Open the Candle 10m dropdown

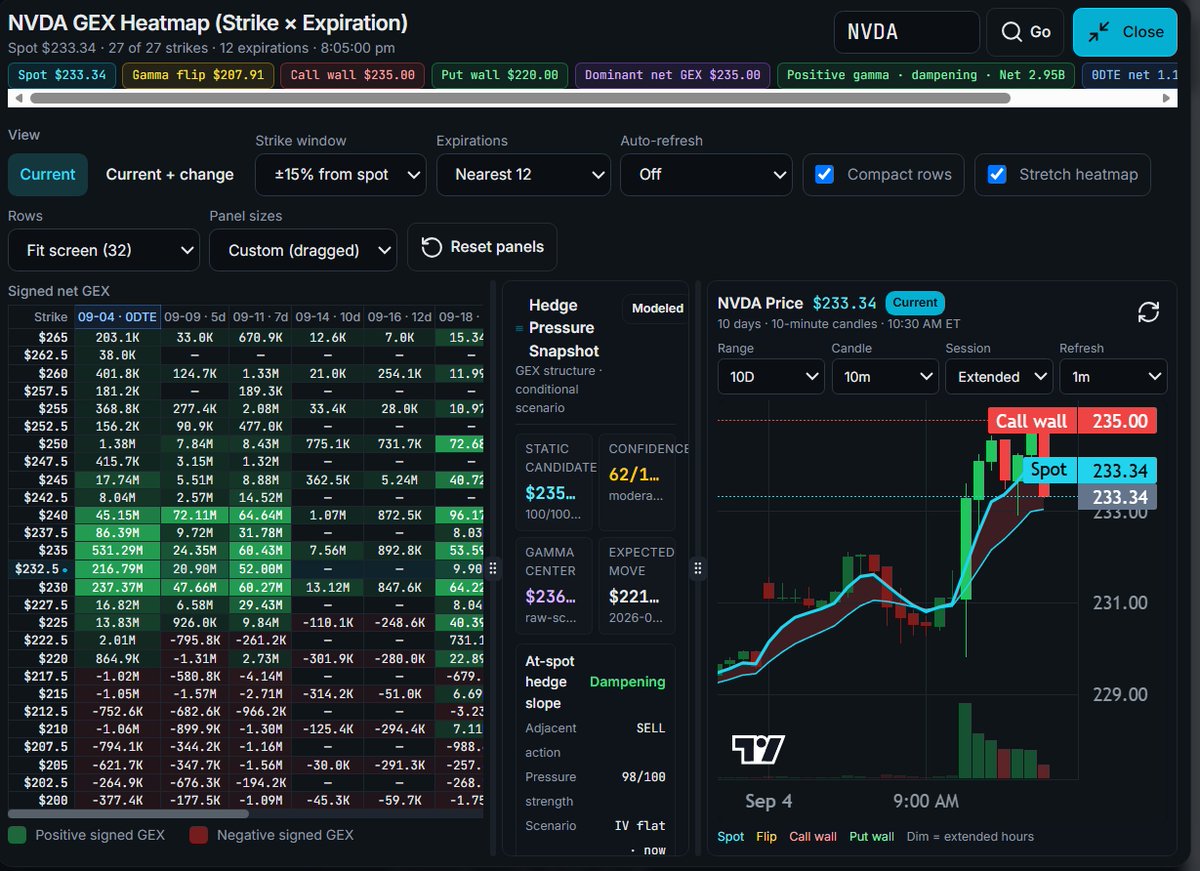[x=885, y=377]
